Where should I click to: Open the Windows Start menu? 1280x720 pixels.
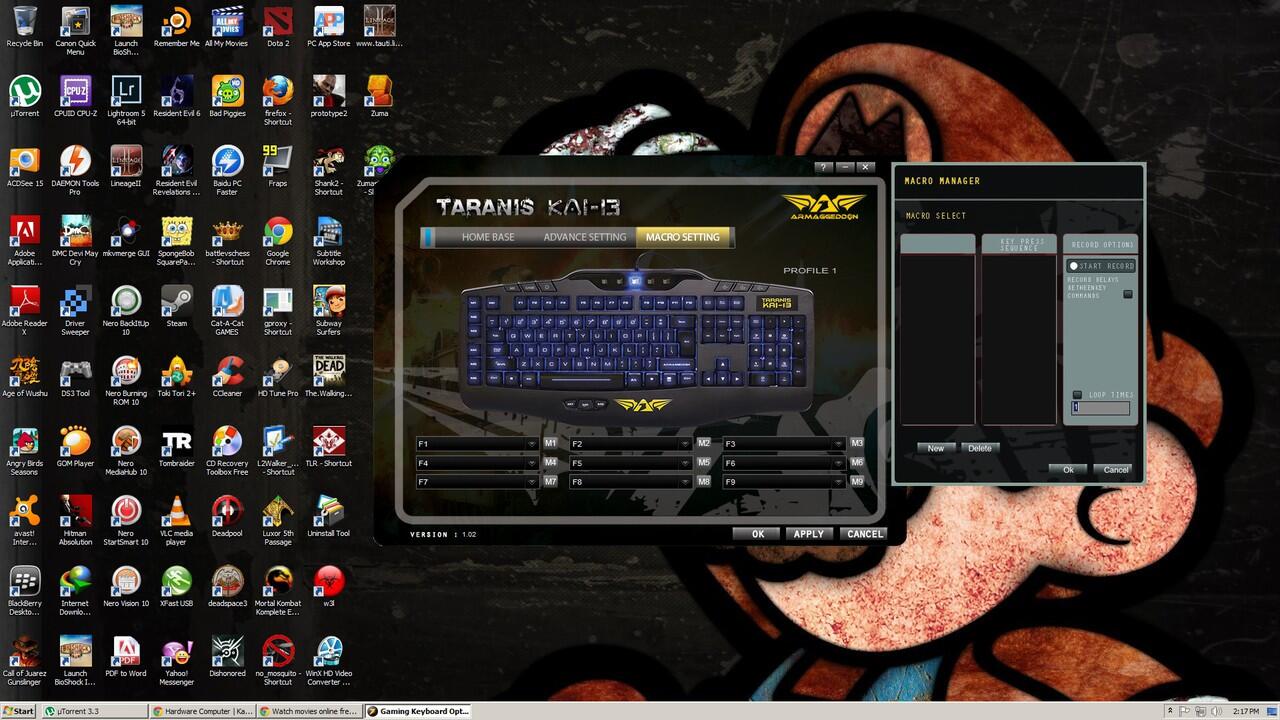19,711
